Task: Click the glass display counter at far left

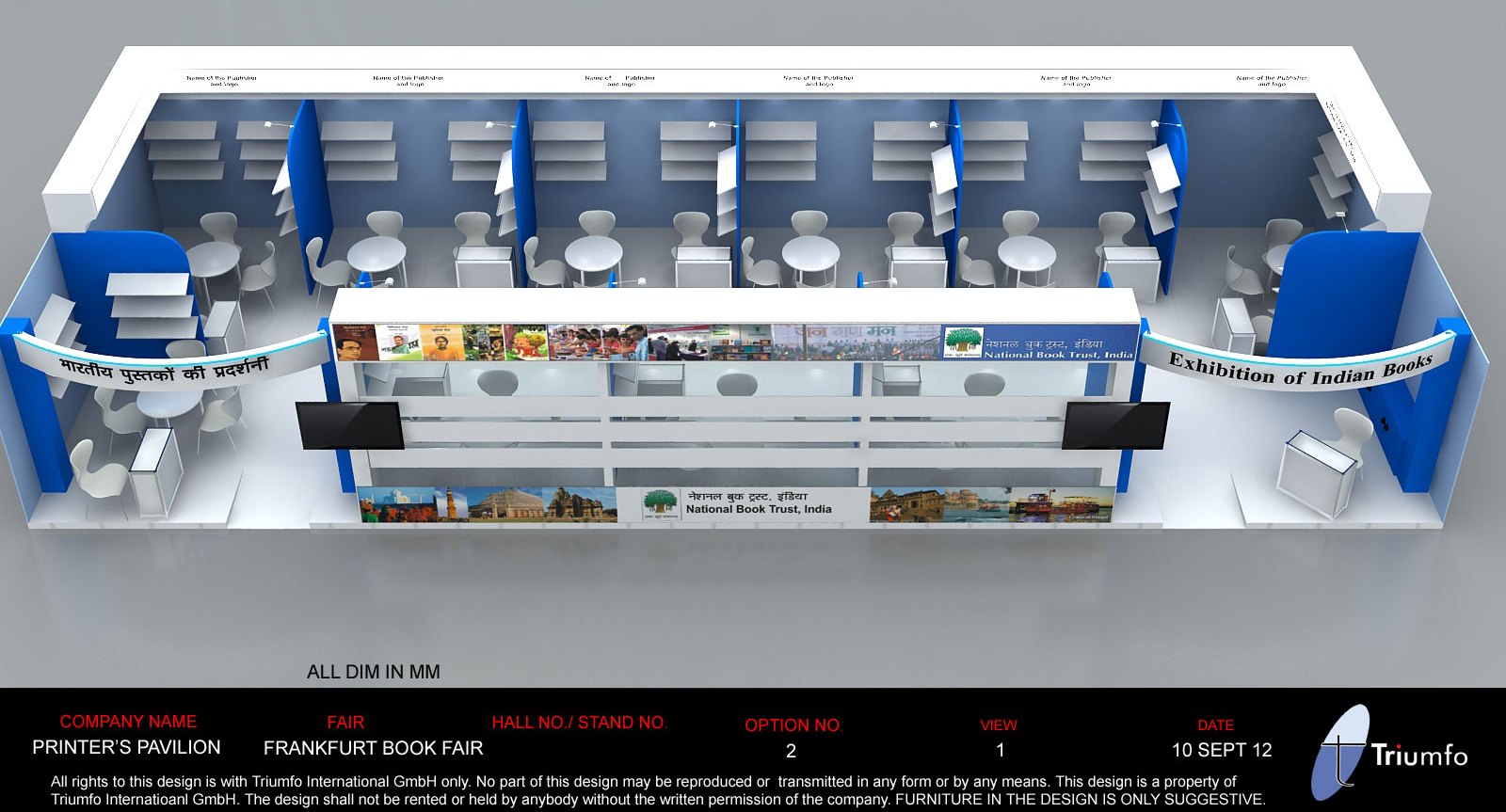Action: [154, 469]
